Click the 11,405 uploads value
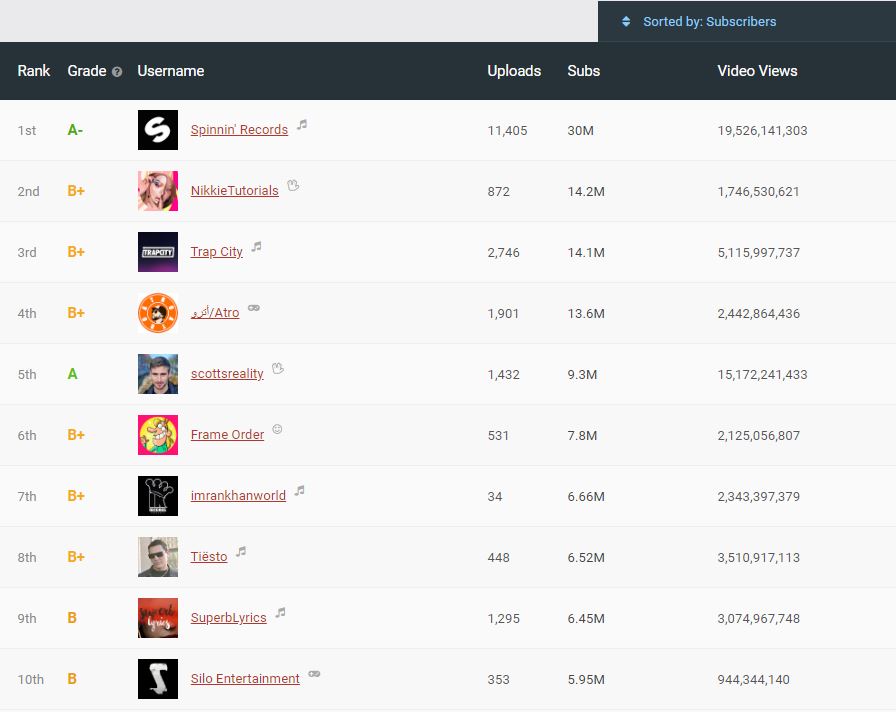This screenshot has height=712, width=896. (x=507, y=131)
